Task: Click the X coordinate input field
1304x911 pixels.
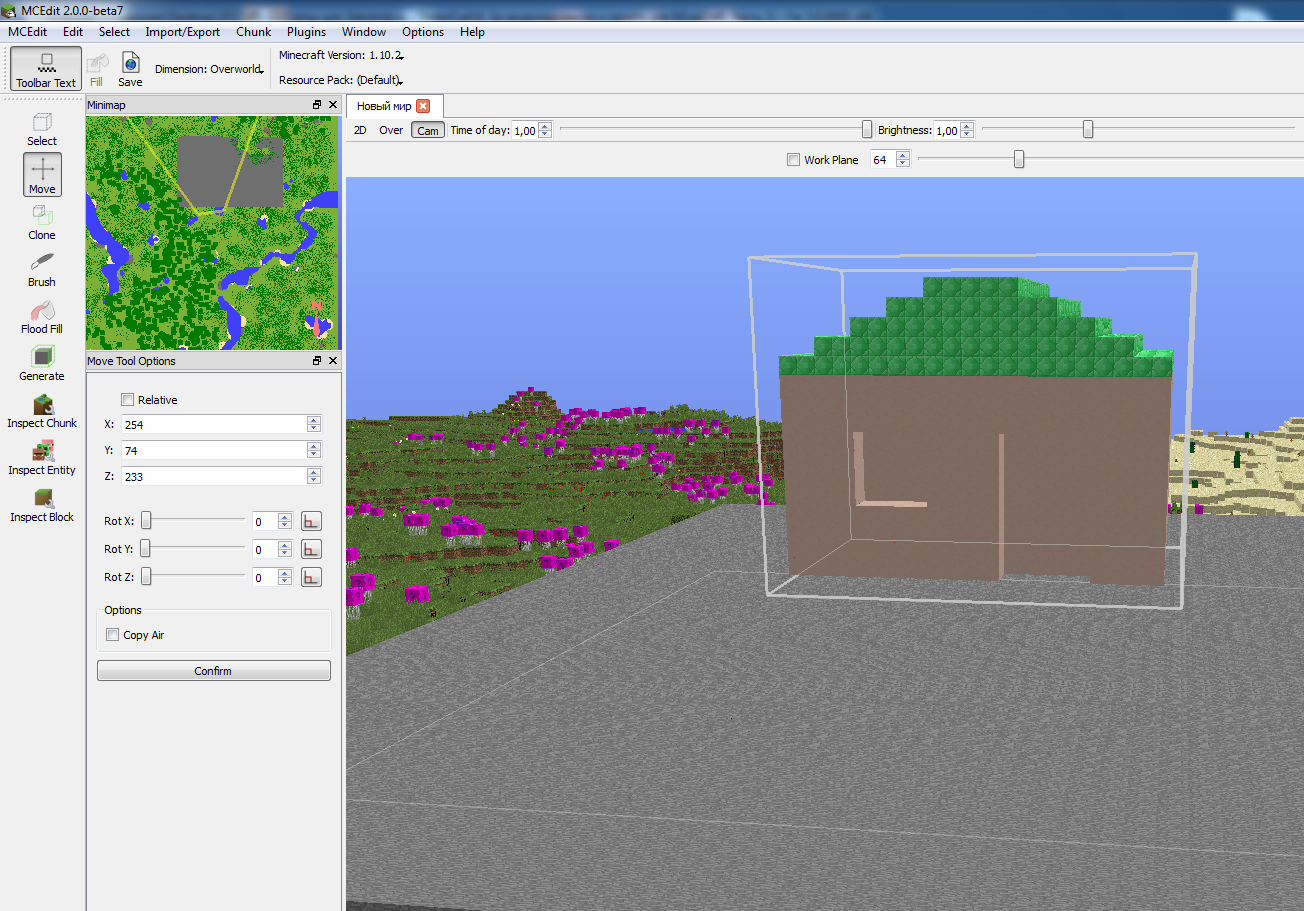Action: (214, 424)
